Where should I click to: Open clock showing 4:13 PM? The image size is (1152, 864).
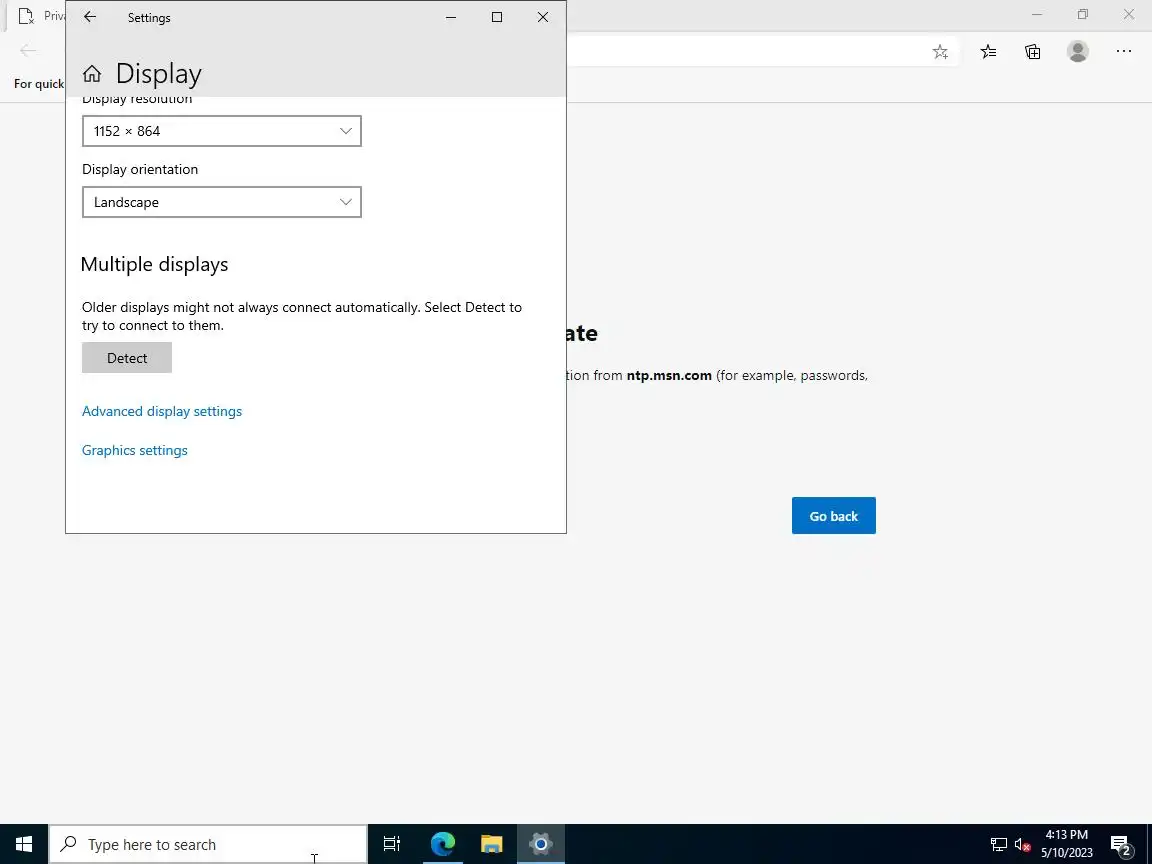point(1067,844)
